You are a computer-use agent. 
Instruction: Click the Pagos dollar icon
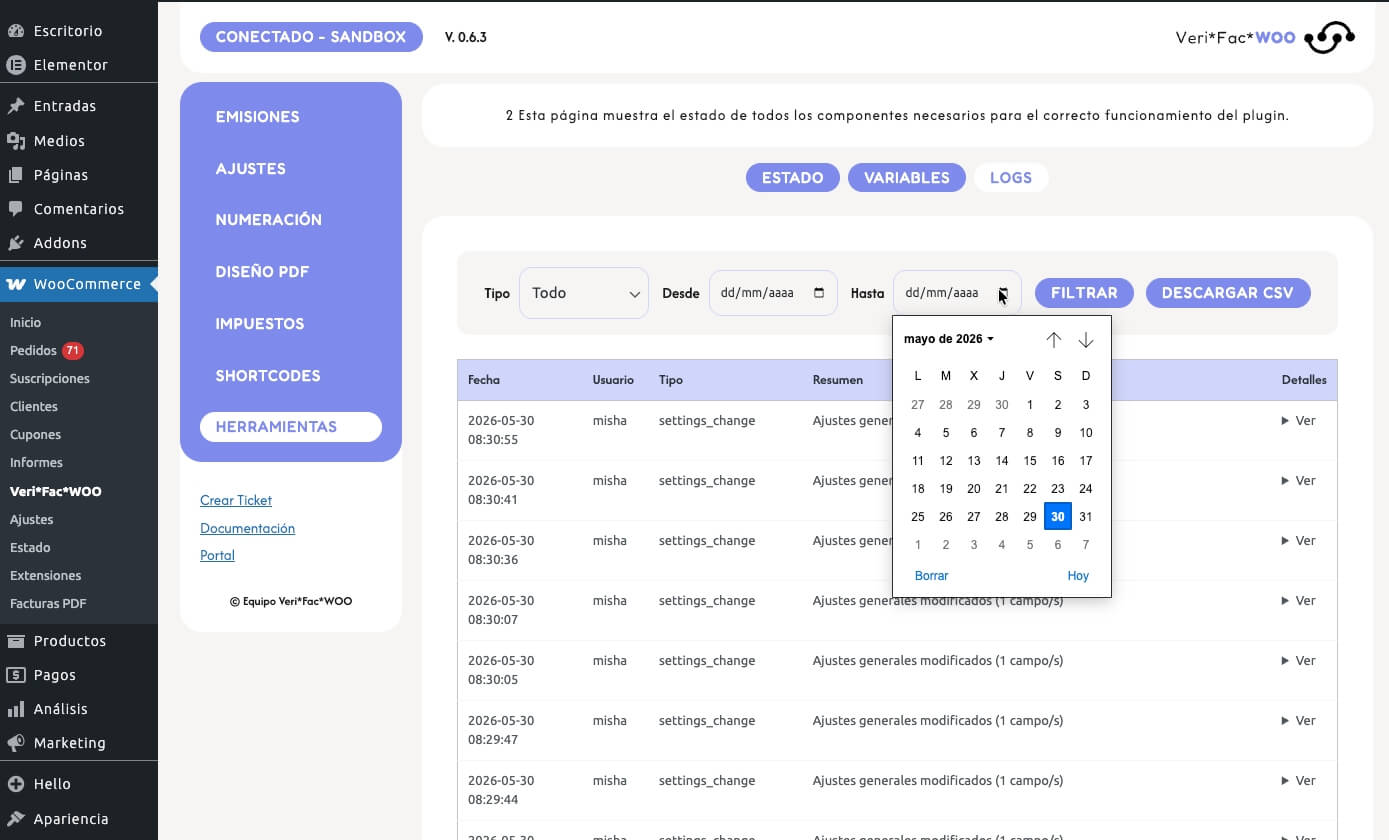[x=16, y=675]
